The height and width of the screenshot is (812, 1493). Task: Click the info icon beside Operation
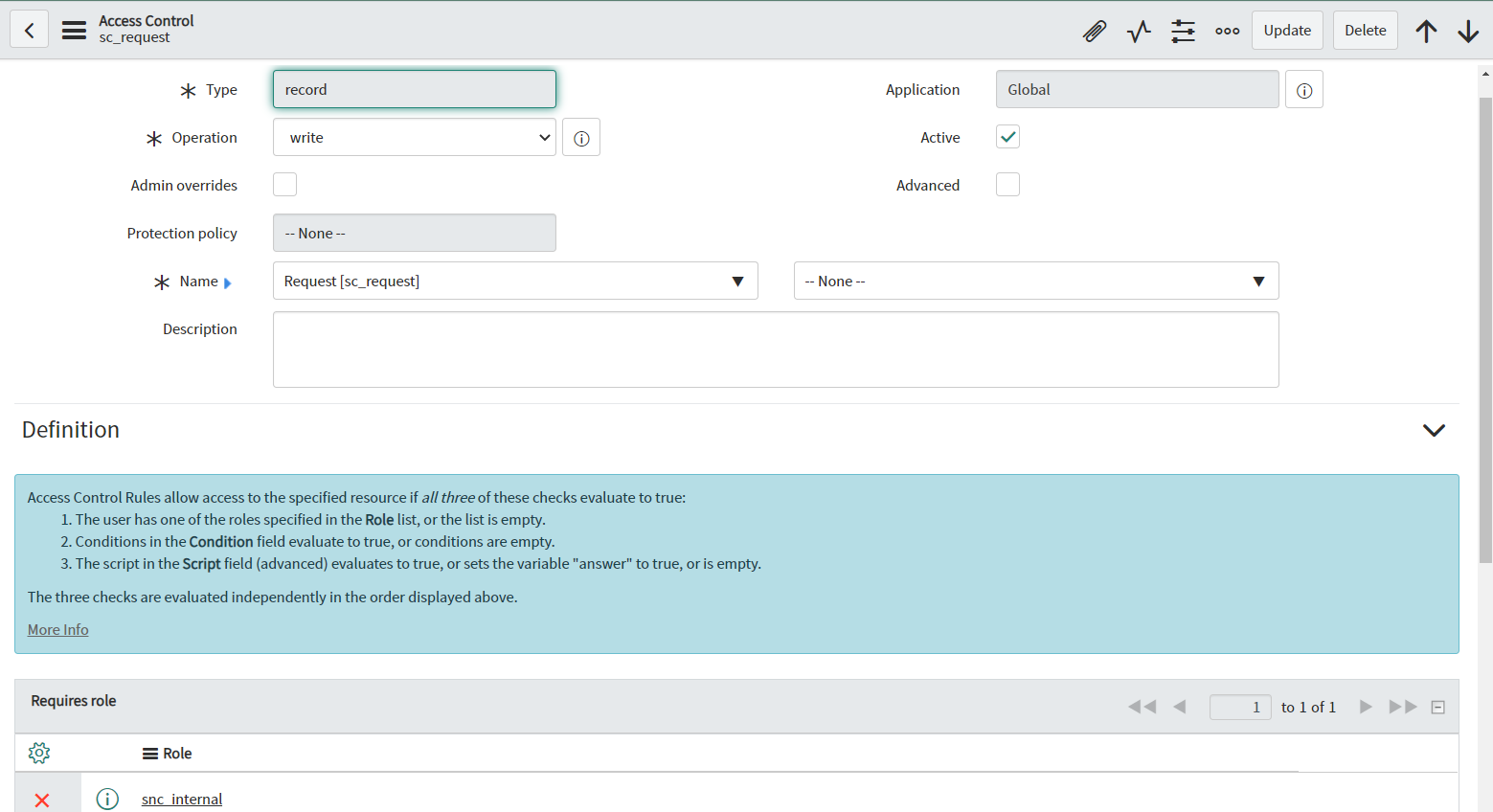580,137
